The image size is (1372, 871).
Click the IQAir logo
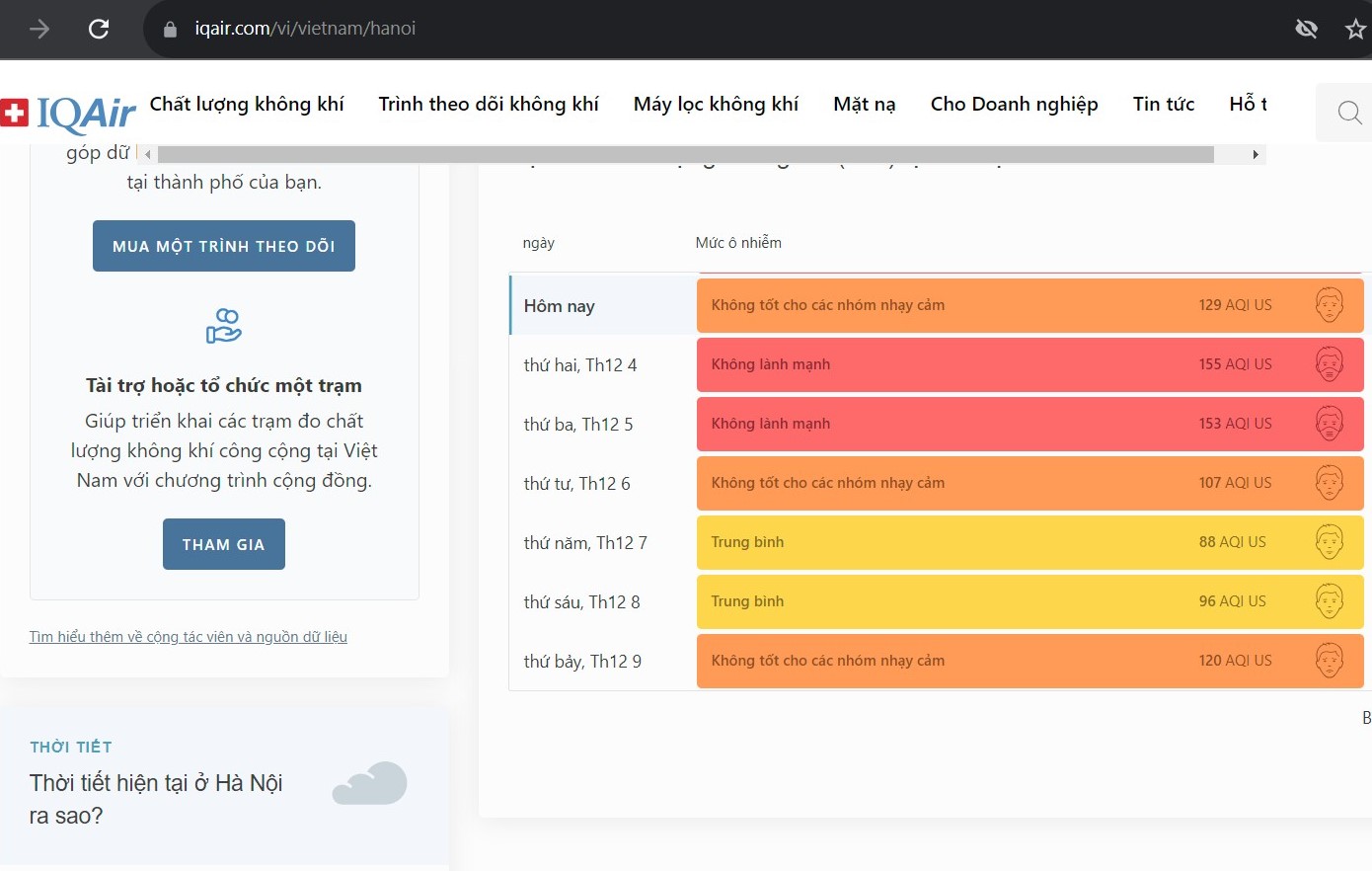68,114
